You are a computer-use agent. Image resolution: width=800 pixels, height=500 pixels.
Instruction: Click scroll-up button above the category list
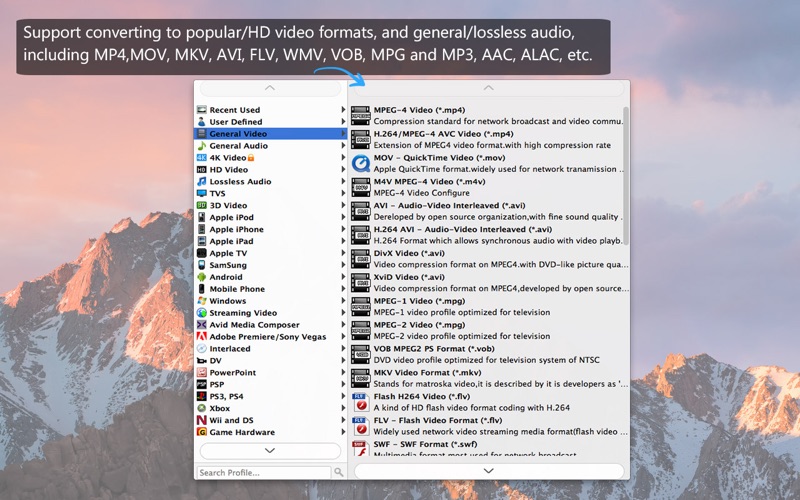(x=270, y=88)
